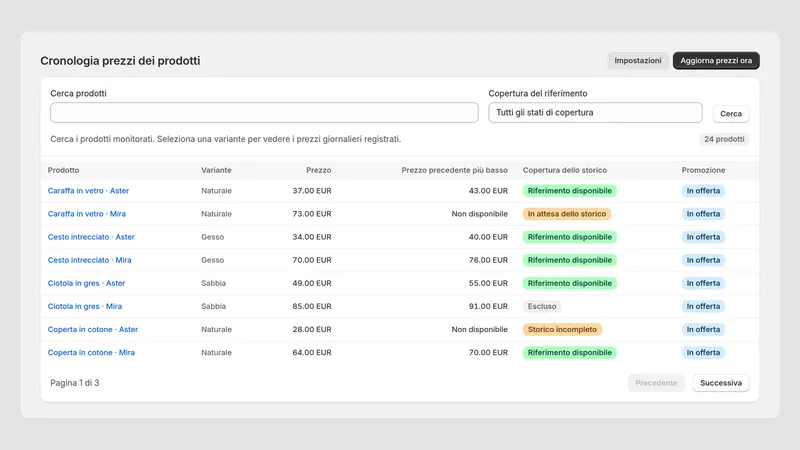Click the 91.00 EUR previous price
This screenshot has height=450, width=800.
tap(488, 306)
